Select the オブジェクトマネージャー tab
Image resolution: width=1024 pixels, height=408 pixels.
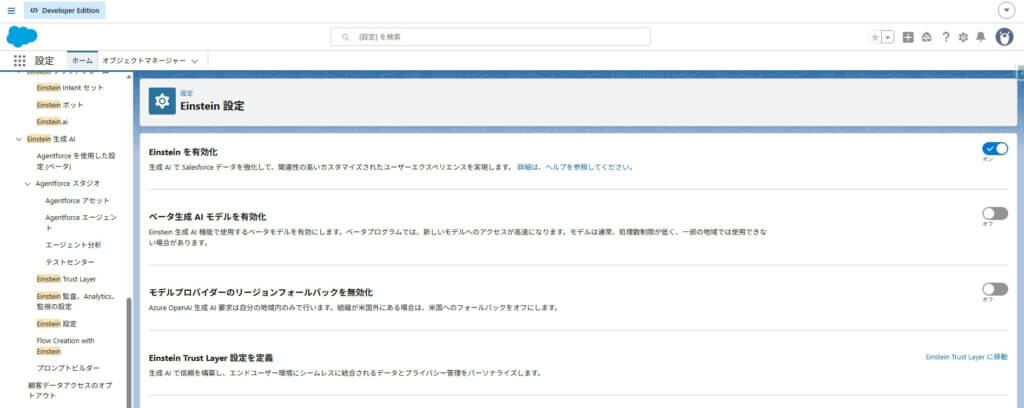(144, 60)
